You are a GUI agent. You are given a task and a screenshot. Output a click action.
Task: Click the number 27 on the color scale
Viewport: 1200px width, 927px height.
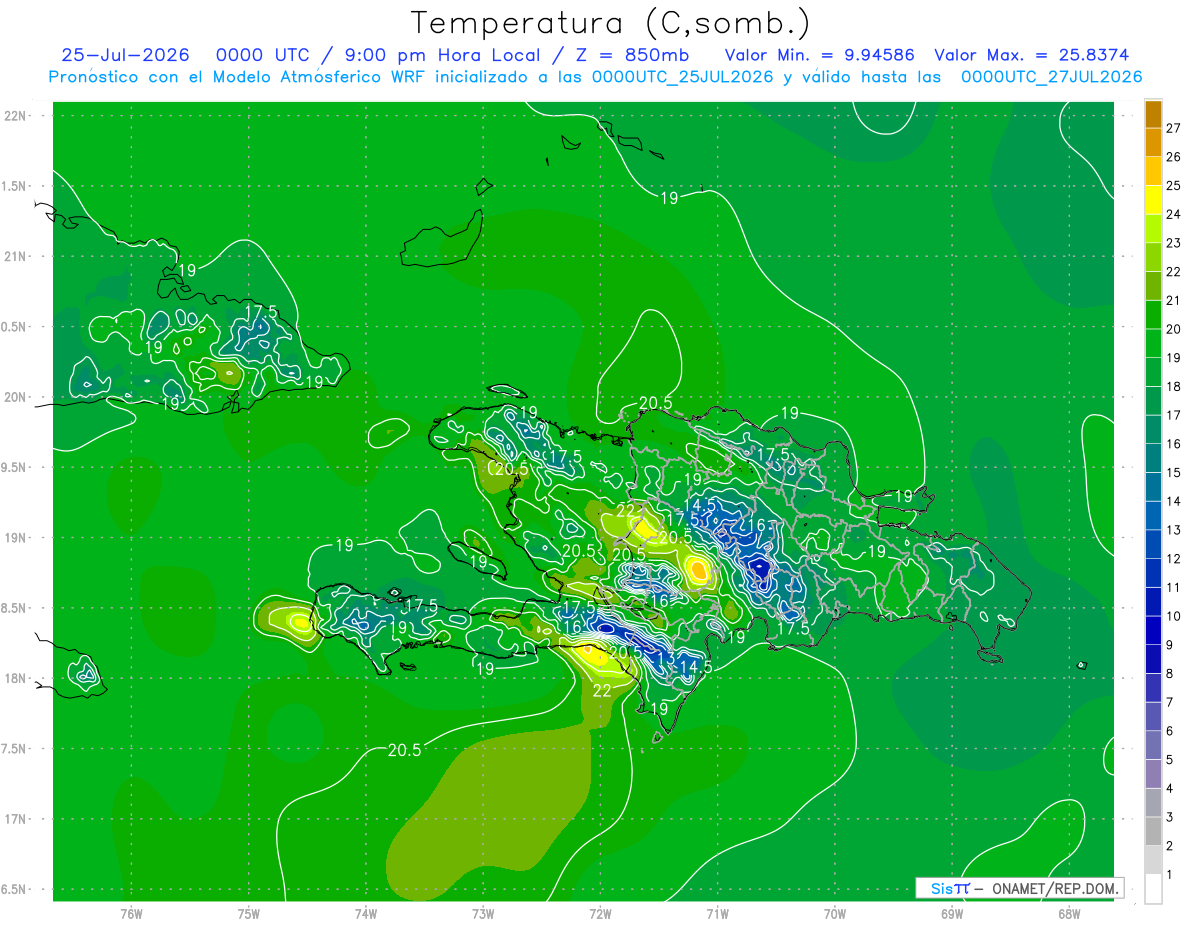(x=1173, y=128)
